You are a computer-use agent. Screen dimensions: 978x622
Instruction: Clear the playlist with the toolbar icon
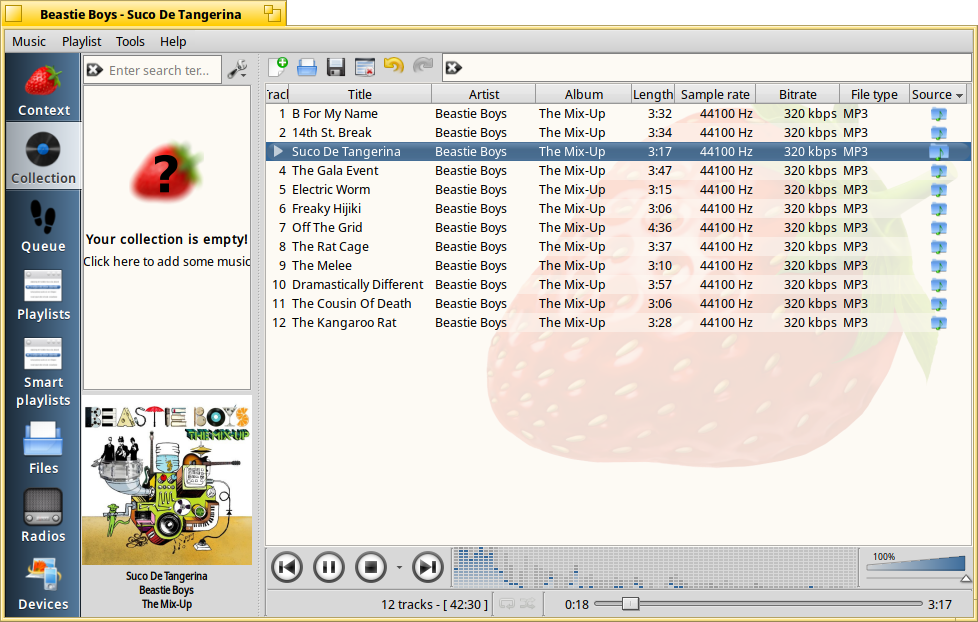click(365, 67)
